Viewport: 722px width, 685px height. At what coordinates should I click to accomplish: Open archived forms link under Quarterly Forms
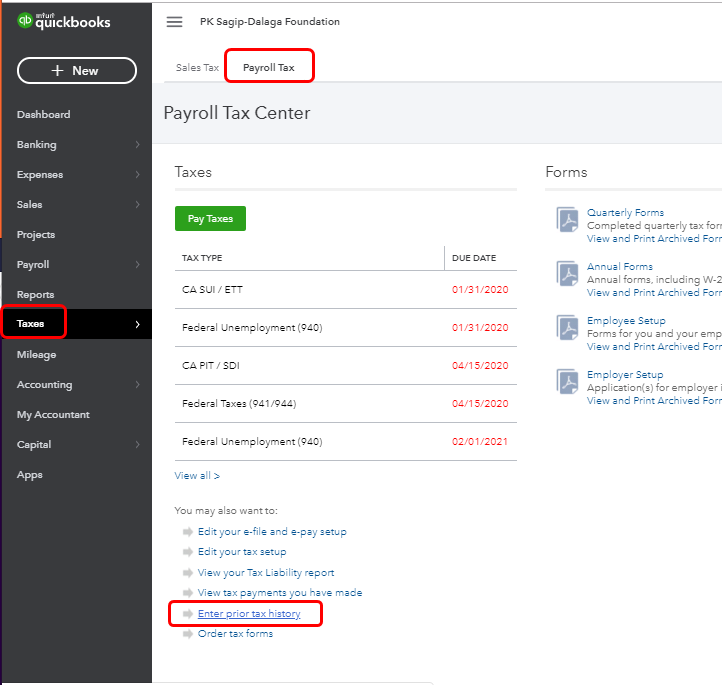pyautogui.click(x=654, y=238)
